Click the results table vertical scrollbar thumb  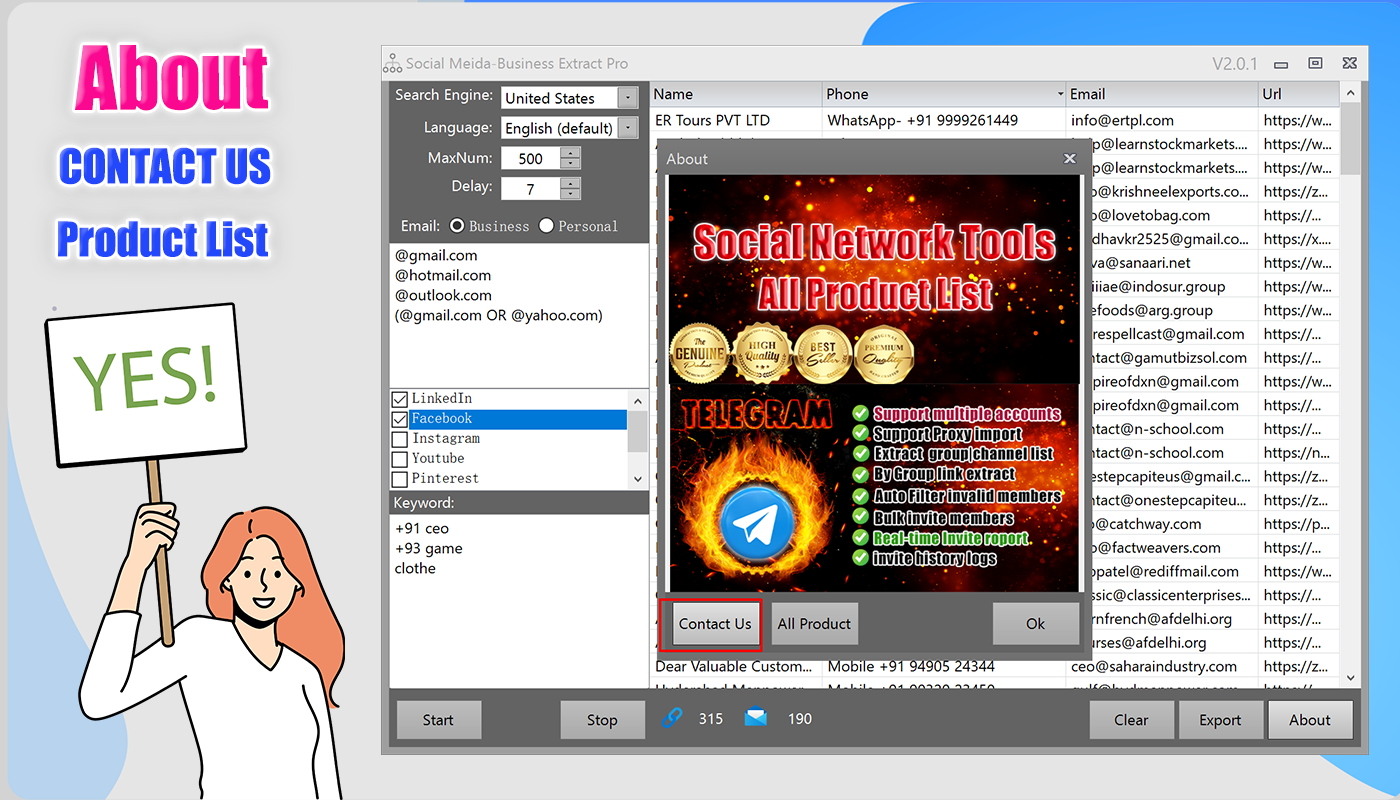1350,138
